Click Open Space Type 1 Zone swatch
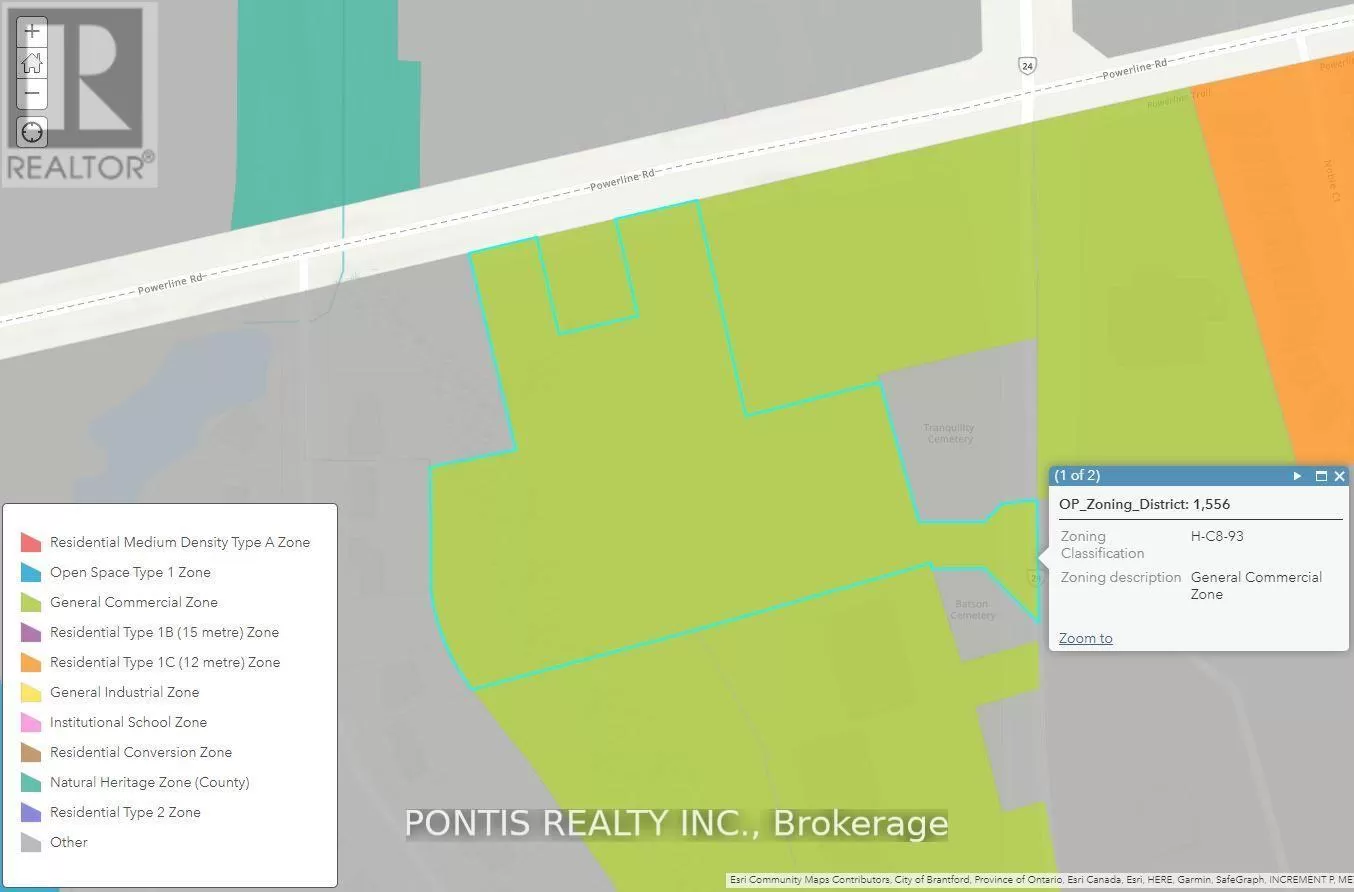The height and width of the screenshot is (892, 1354). coord(31,572)
